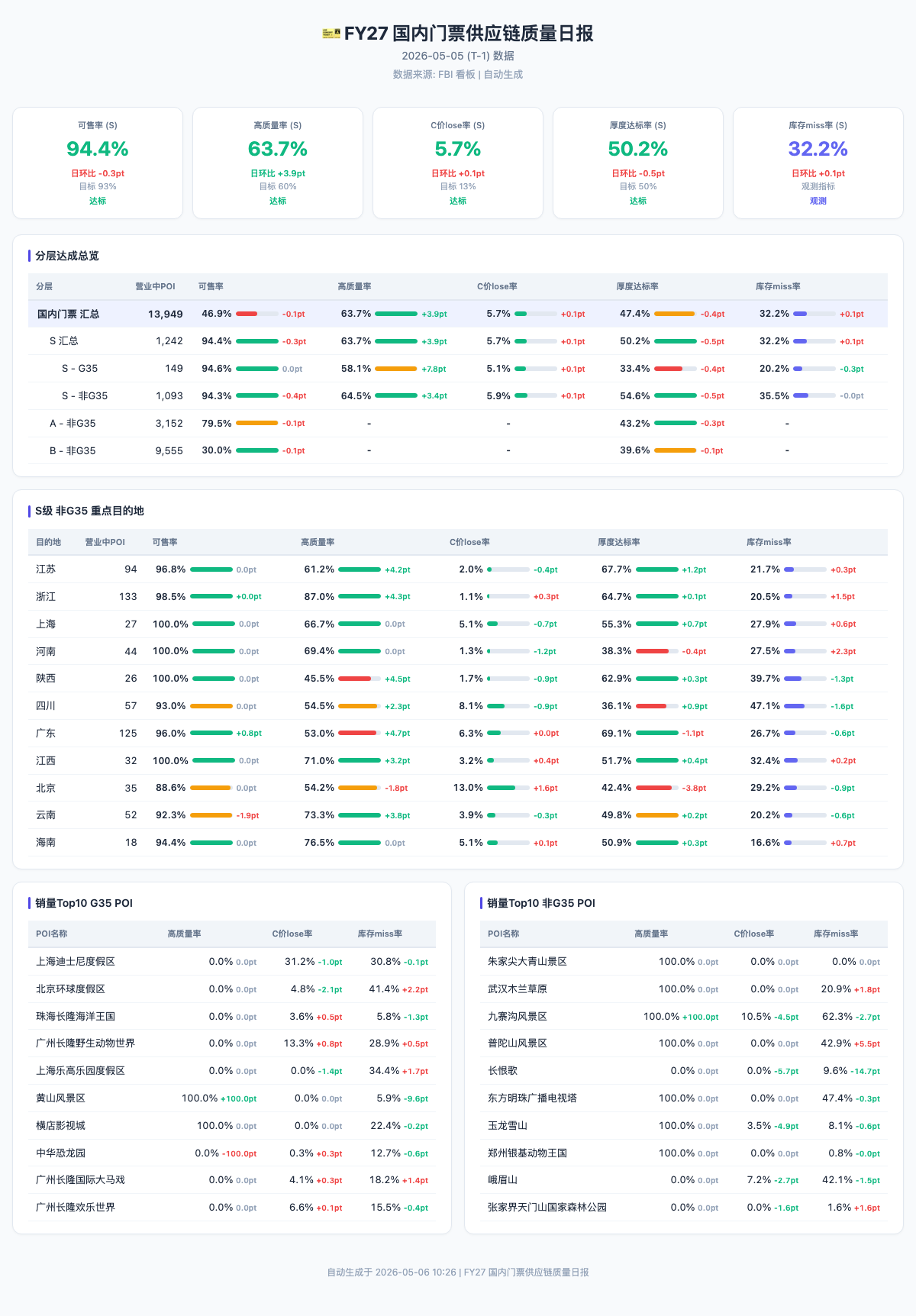Click the ticket icon beside the report title
This screenshot has width=916, height=1316.
[x=331, y=34]
